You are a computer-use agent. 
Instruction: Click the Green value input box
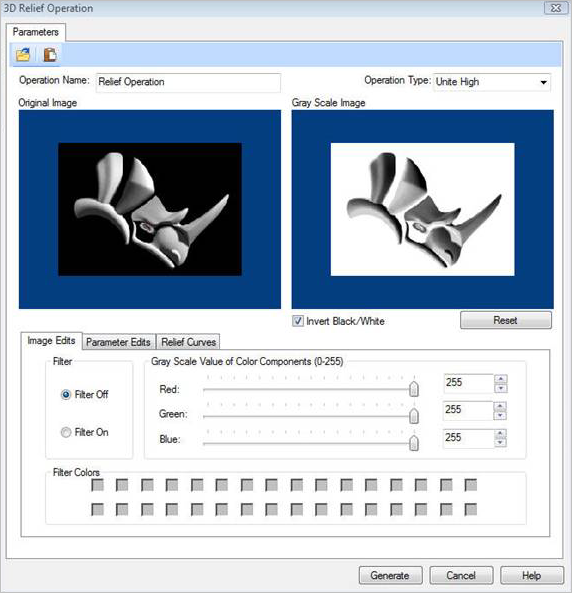468,410
